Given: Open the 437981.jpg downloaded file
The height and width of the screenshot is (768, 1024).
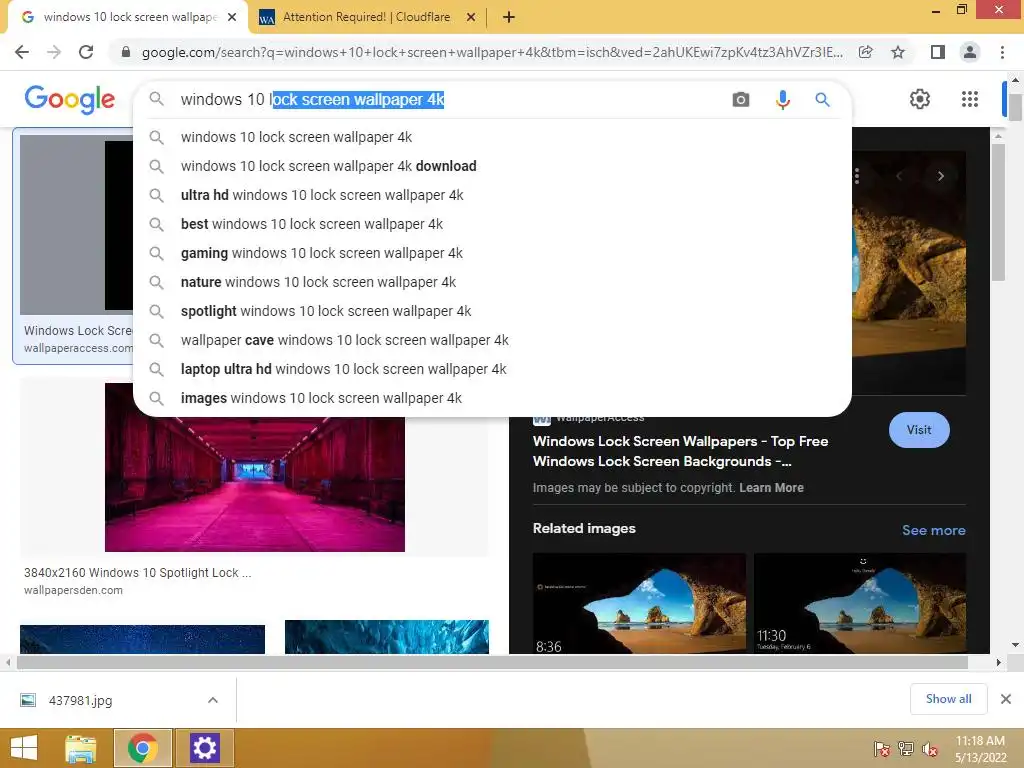Looking at the screenshot, I should (80, 701).
